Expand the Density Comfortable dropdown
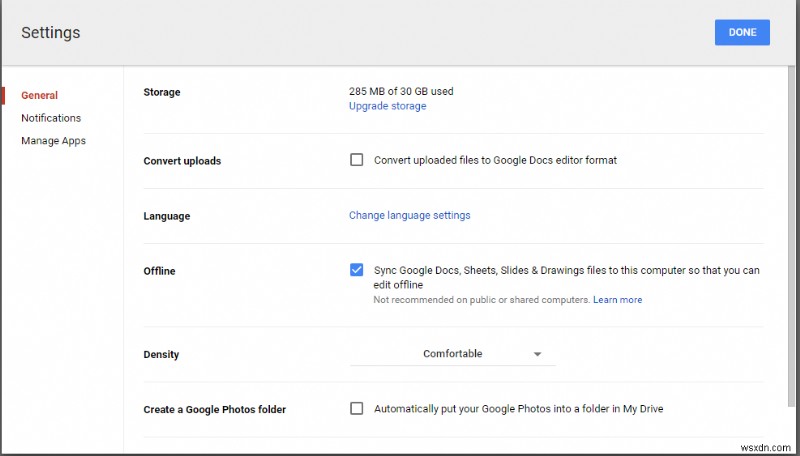The height and width of the screenshot is (456, 800). tap(453, 354)
